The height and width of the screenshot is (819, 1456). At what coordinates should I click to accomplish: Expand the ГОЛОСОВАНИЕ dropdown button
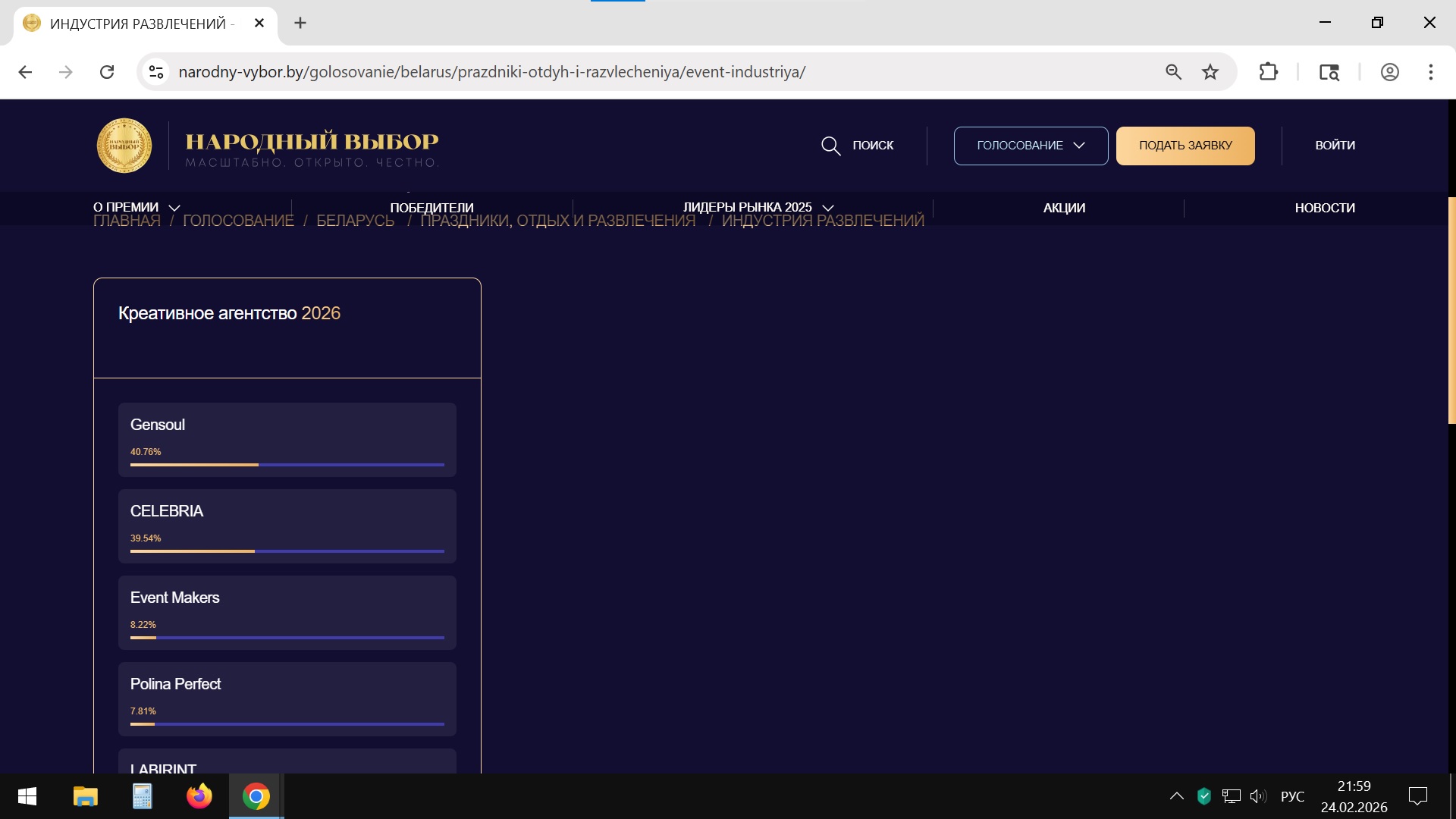pos(1030,146)
